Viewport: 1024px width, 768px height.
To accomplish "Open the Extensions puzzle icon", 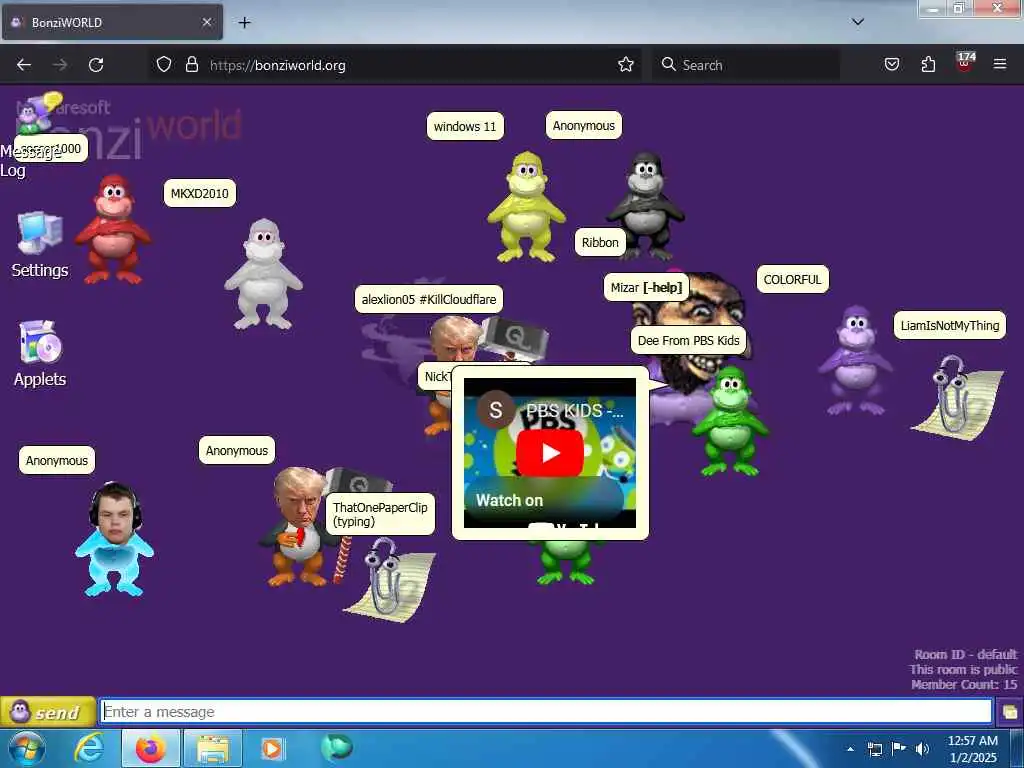I will coord(928,64).
